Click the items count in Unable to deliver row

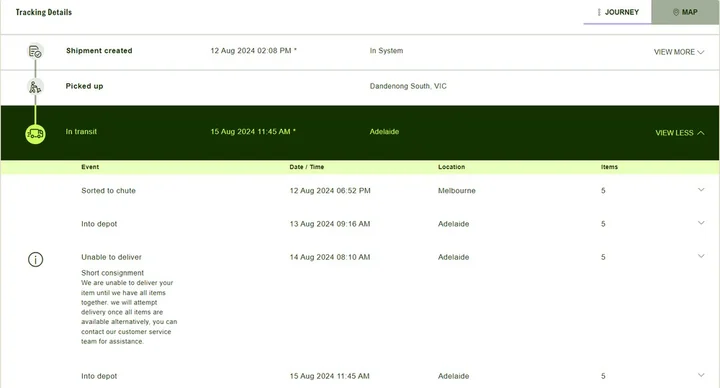(603, 257)
